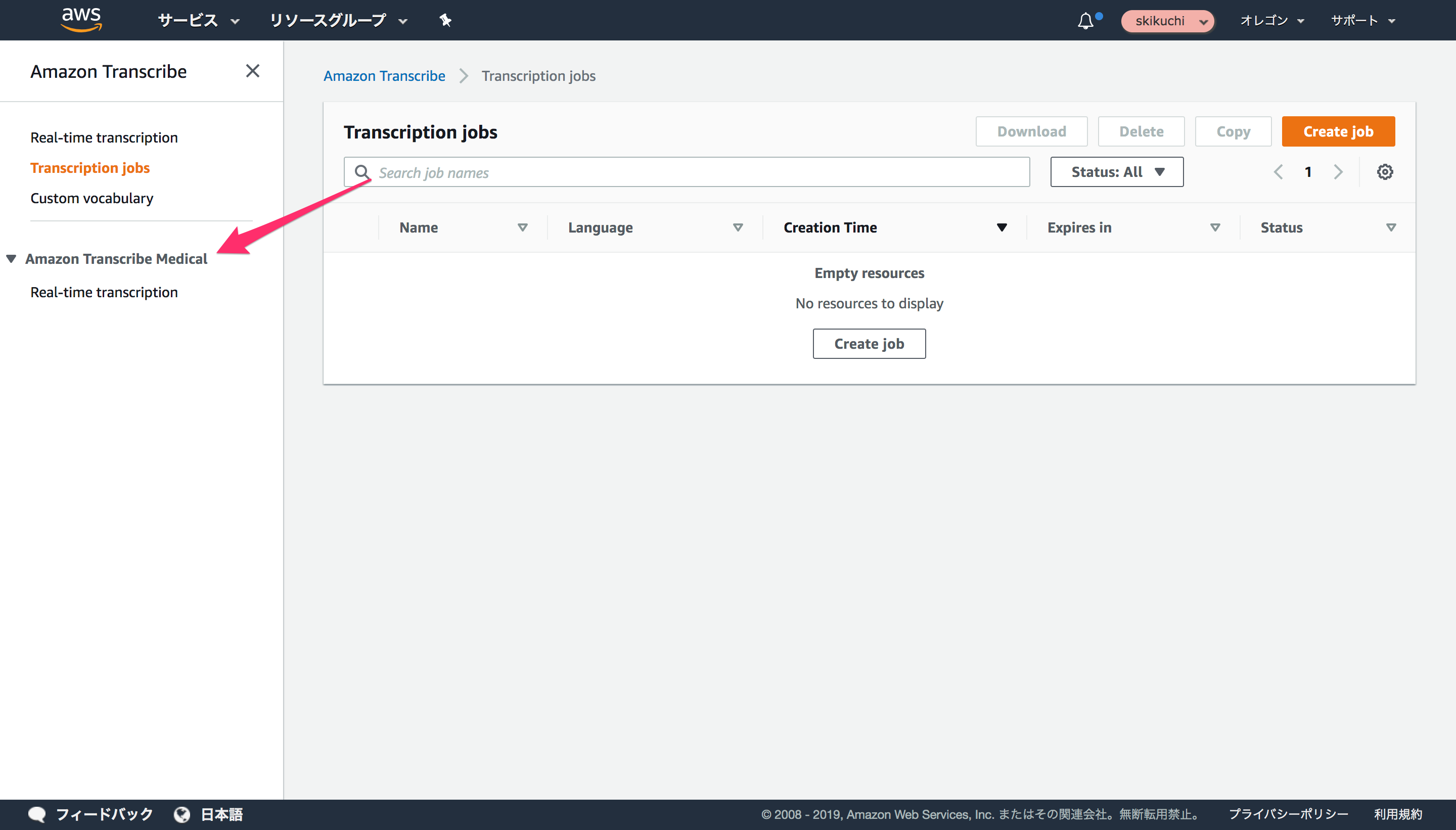Close the Amazon Transcribe side panel
Viewport: 1456px width, 830px height.
(x=253, y=71)
